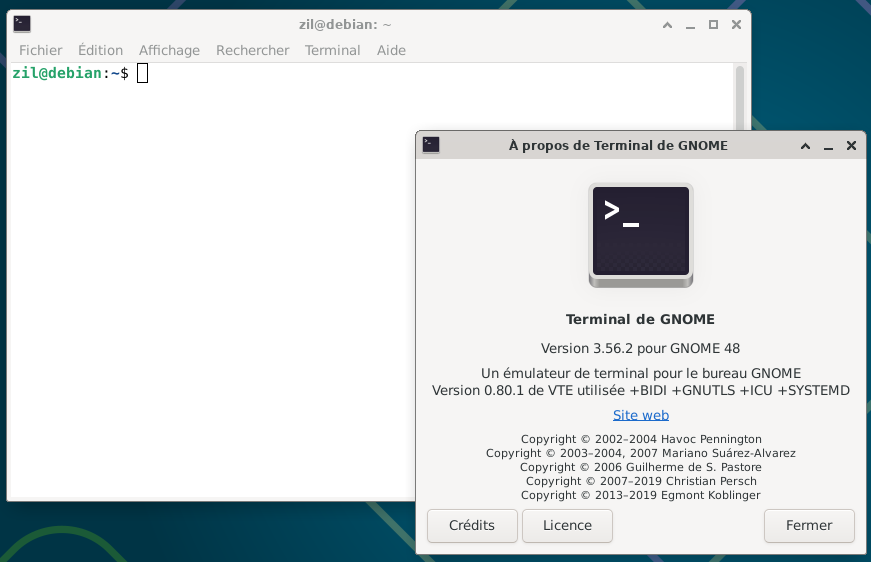Click the terminal prompt cursor block

pos(143,73)
